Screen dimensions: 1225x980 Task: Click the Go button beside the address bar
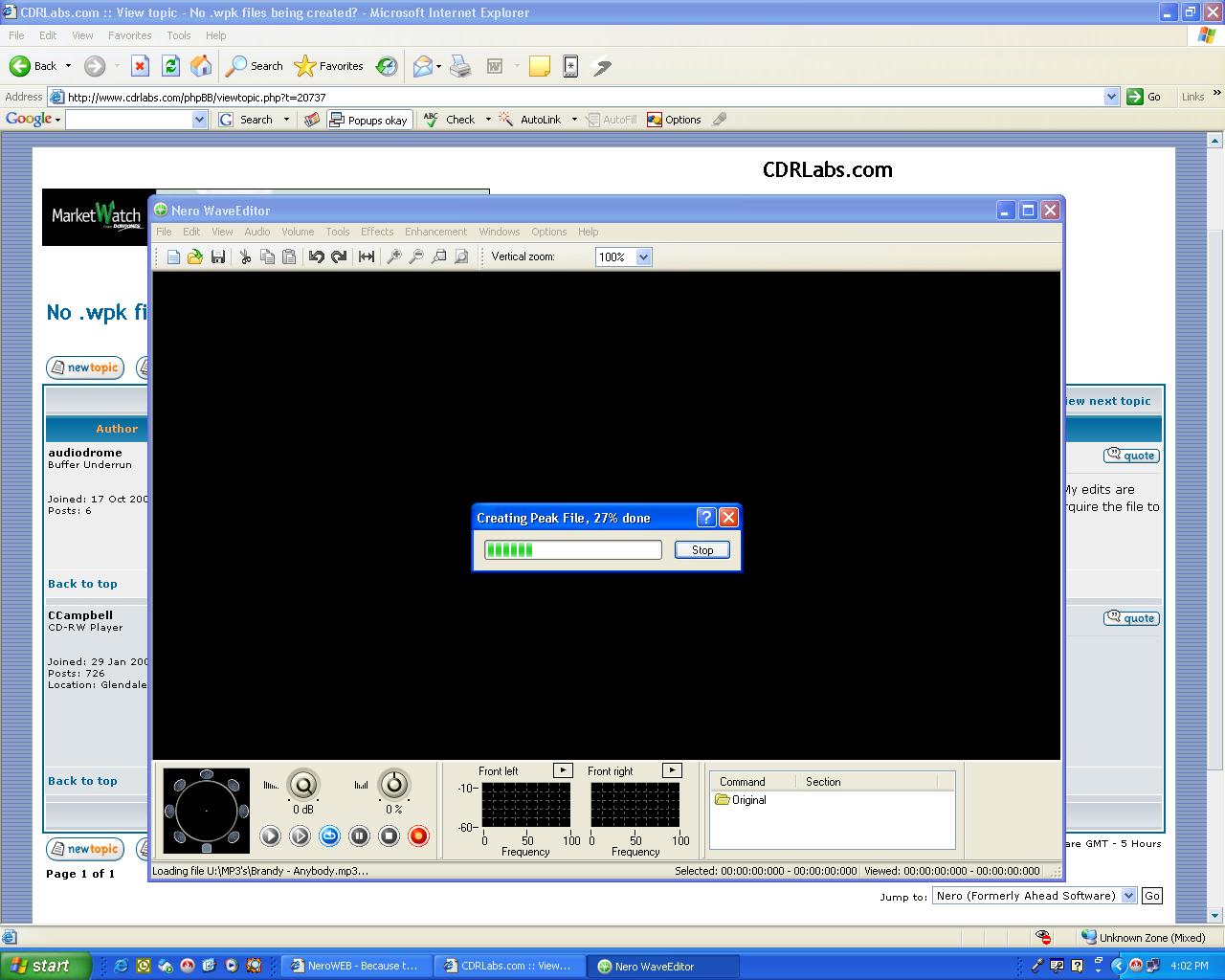coord(1145,97)
